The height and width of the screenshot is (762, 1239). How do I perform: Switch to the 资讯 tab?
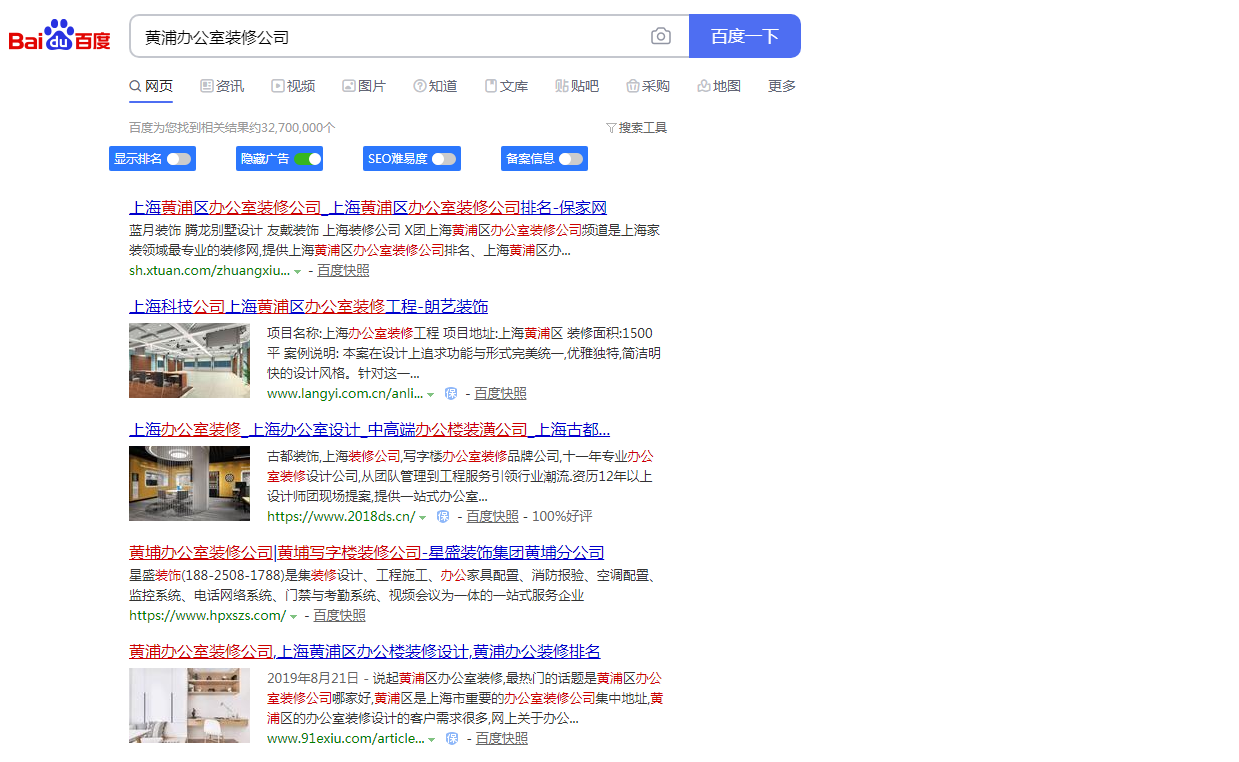(x=222, y=87)
